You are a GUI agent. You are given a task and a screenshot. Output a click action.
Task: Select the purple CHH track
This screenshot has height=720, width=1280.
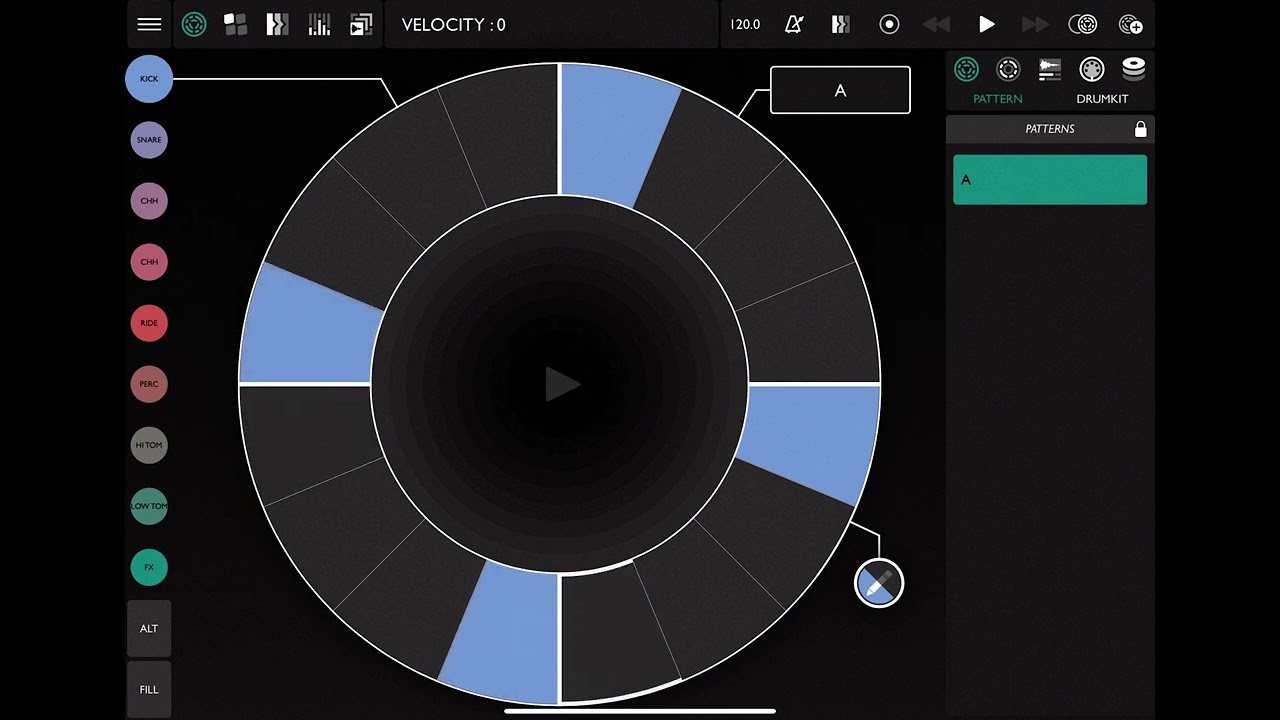(x=149, y=201)
